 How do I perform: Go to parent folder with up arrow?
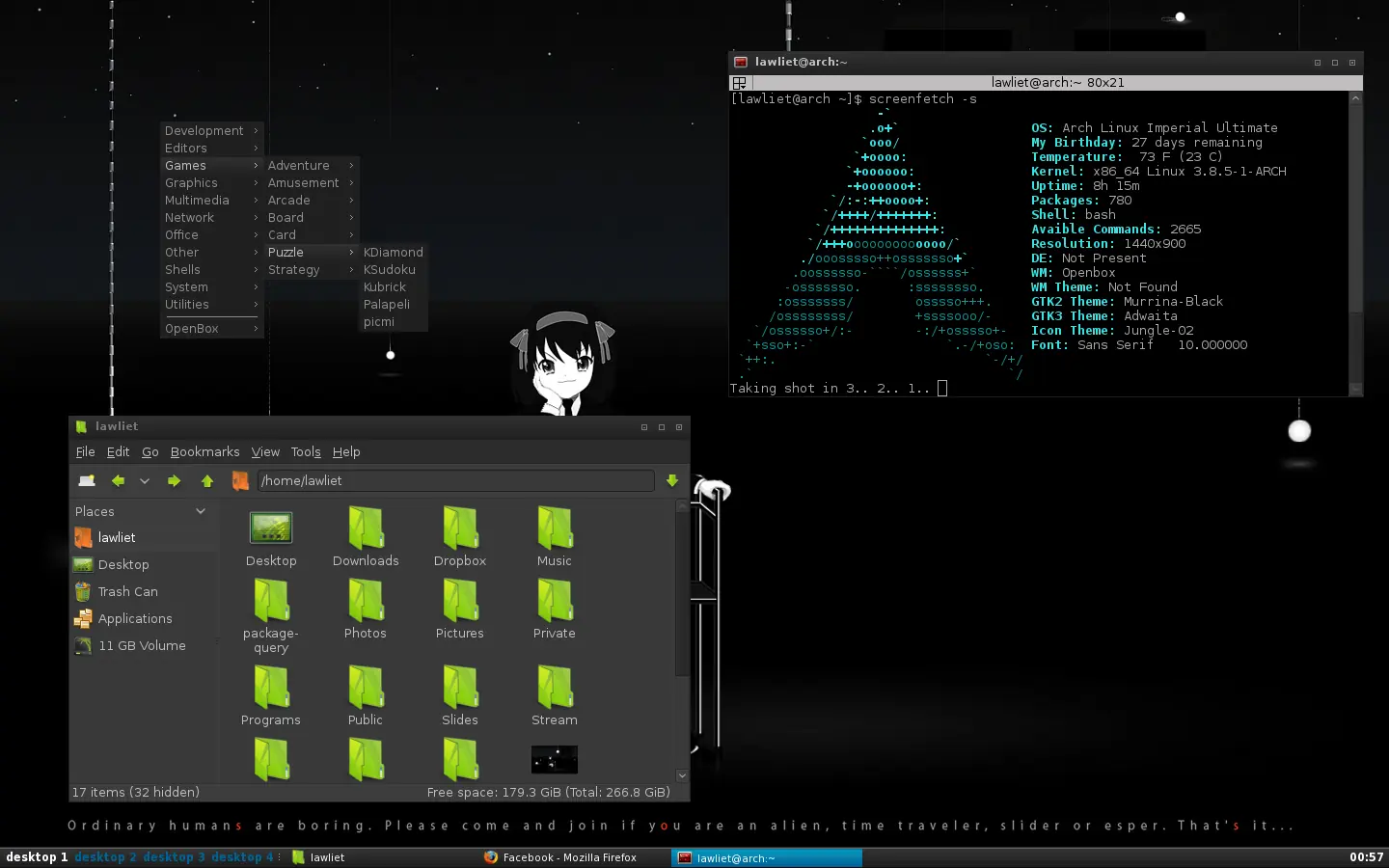(x=207, y=480)
